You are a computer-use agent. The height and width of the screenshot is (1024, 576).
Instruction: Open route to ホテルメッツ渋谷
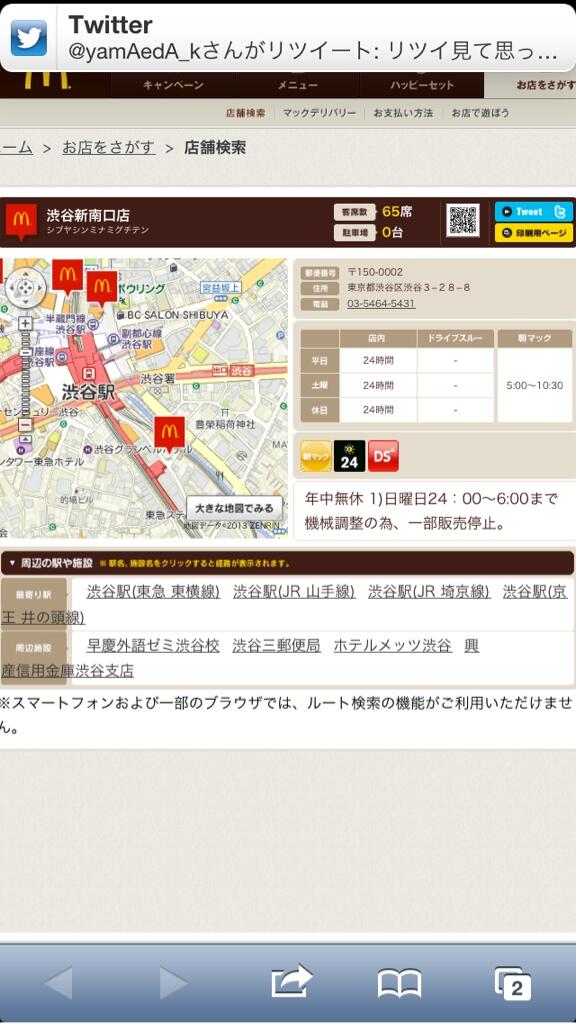click(x=392, y=646)
